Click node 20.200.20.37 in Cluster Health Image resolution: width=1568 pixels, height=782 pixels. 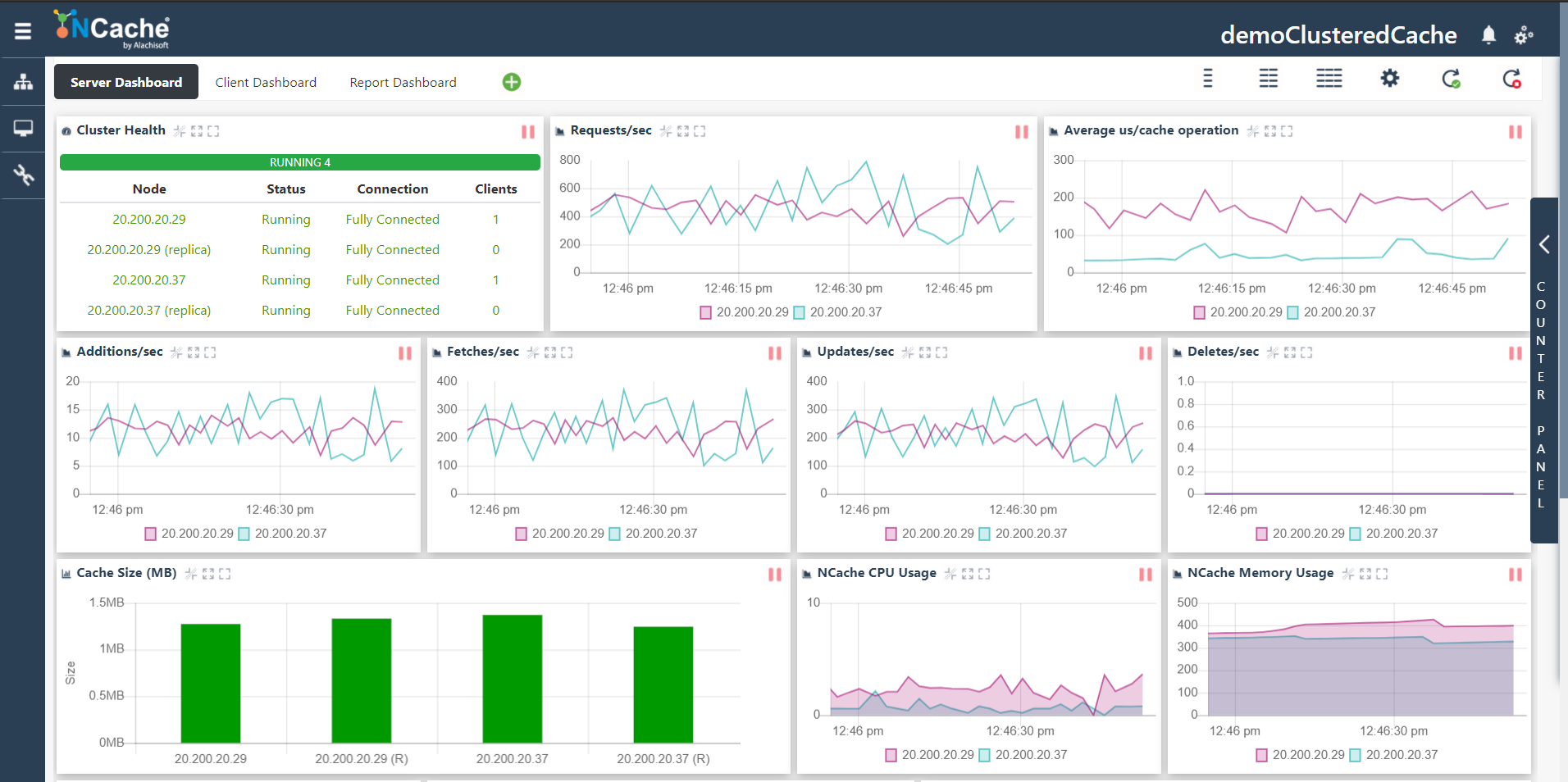point(149,280)
